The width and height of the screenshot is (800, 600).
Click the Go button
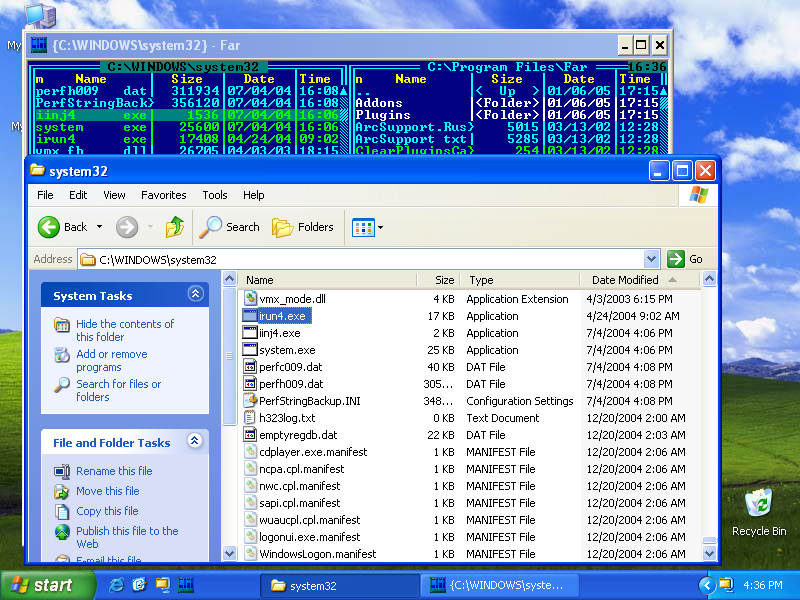(x=685, y=259)
